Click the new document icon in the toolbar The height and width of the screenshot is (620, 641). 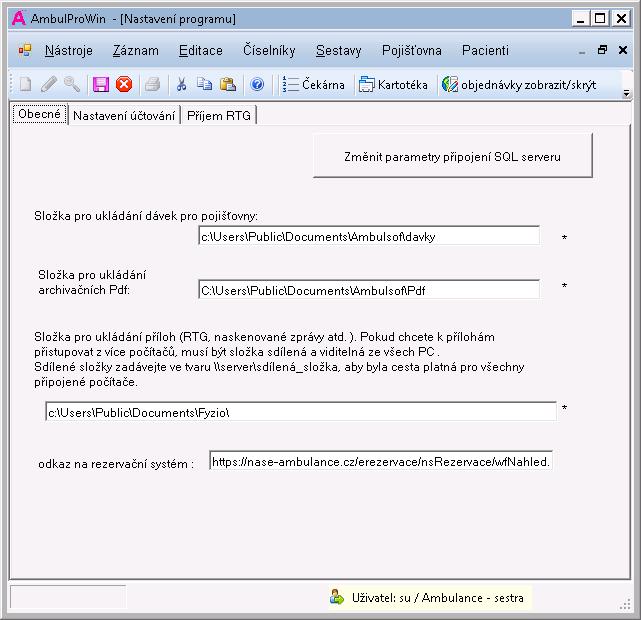pos(25,84)
